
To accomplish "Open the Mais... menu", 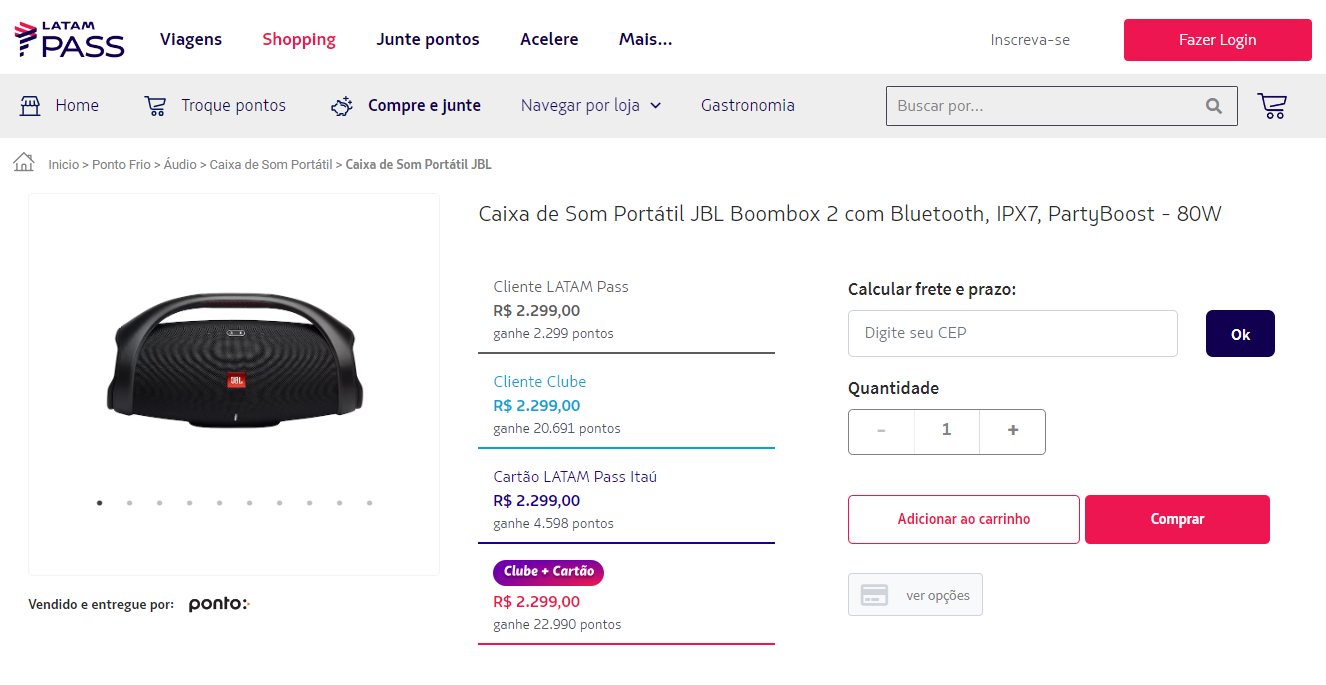I will pyautogui.click(x=645, y=40).
